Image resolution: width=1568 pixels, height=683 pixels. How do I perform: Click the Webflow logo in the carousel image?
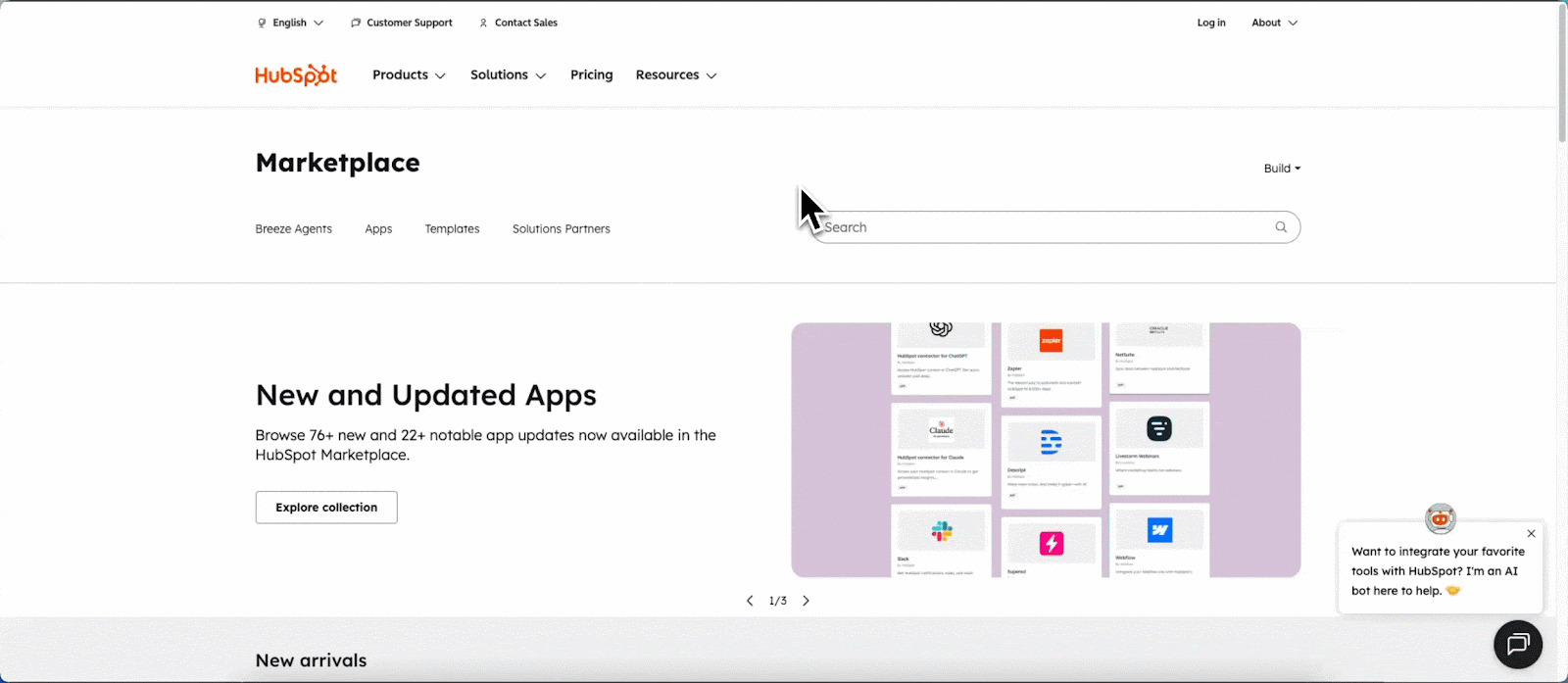coord(1159,530)
